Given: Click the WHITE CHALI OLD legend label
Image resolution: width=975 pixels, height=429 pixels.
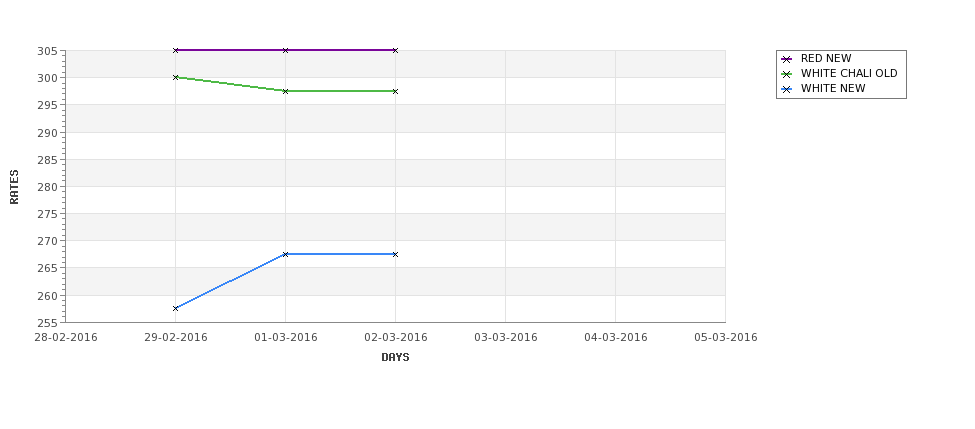Looking at the screenshot, I should pyautogui.click(x=849, y=73).
